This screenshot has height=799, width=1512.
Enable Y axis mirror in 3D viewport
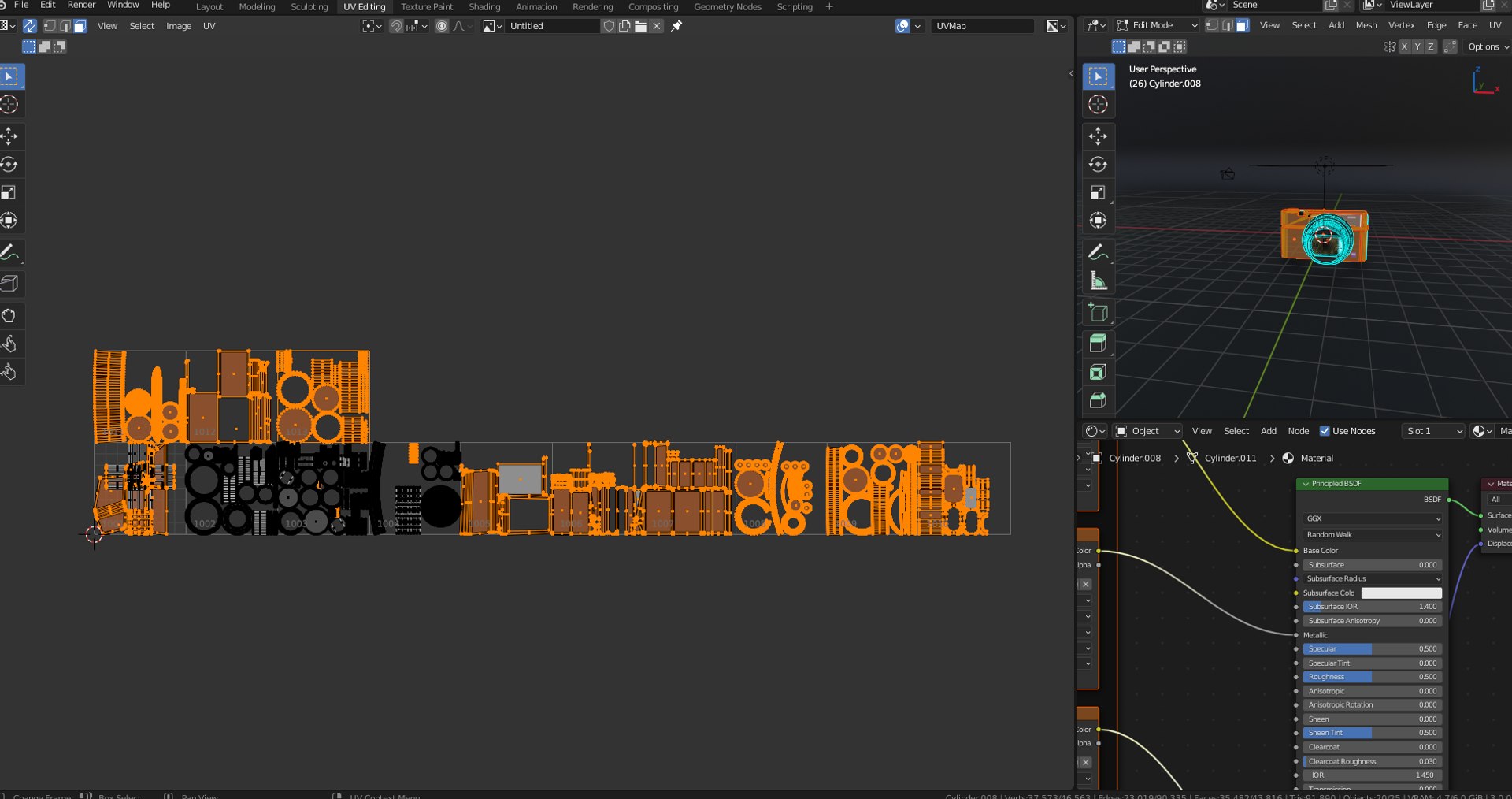(1417, 46)
